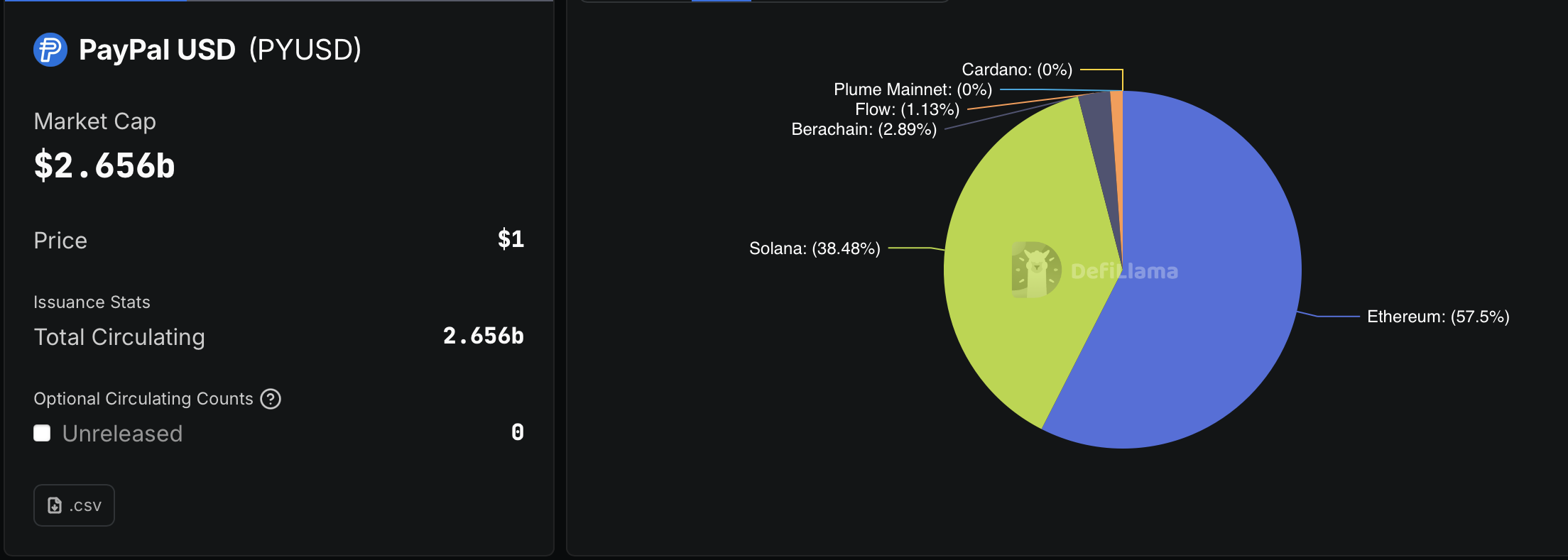Image resolution: width=1568 pixels, height=560 pixels.
Task: Click the PayPal USD title text
Action: coord(157,50)
